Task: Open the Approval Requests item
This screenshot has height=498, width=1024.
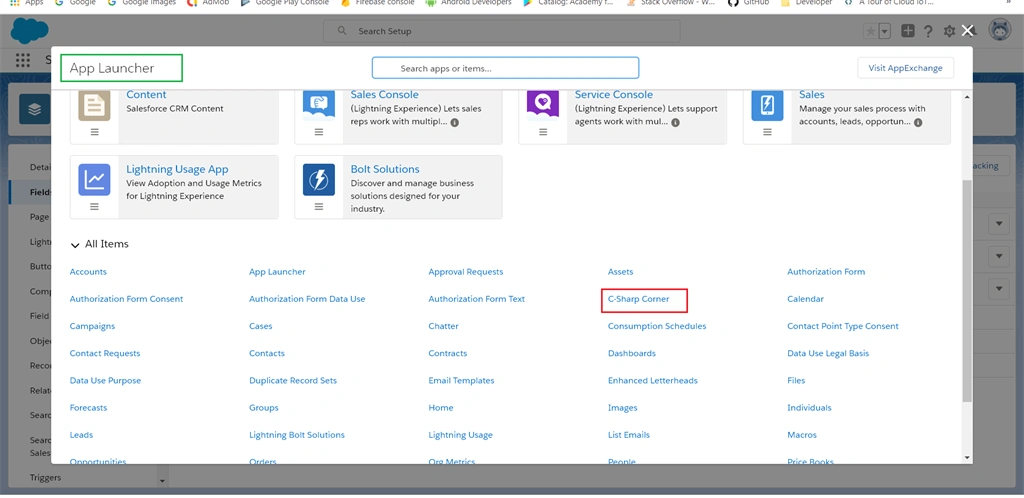Action: 466,272
